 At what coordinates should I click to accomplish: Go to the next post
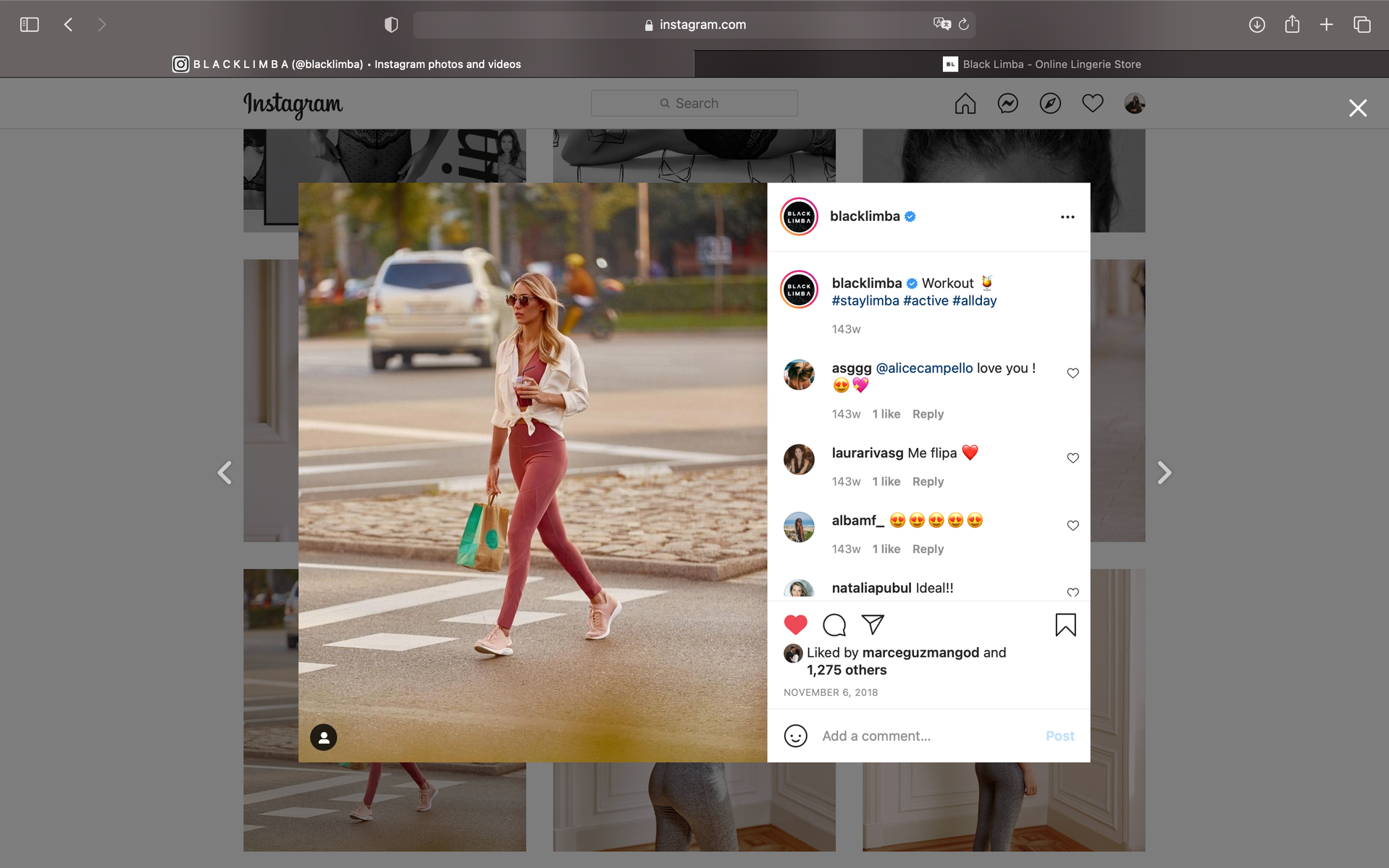pyautogui.click(x=1164, y=472)
